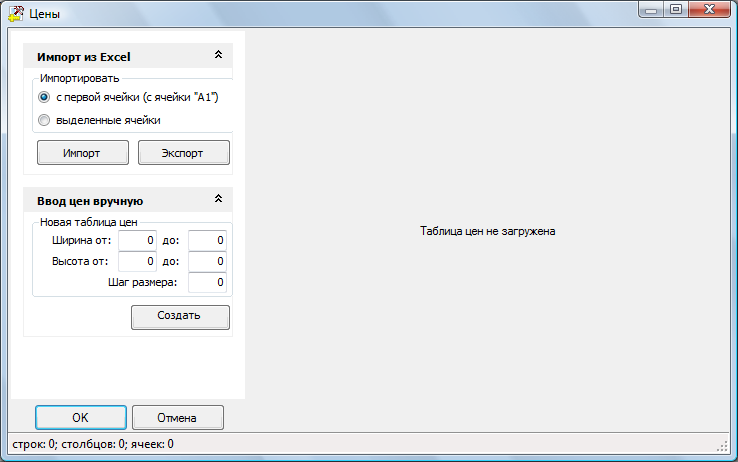The height and width of the screenshot is (462, 738).
Task: Select 'с первой ячейки' radio option
Action: tap(44, 97)
